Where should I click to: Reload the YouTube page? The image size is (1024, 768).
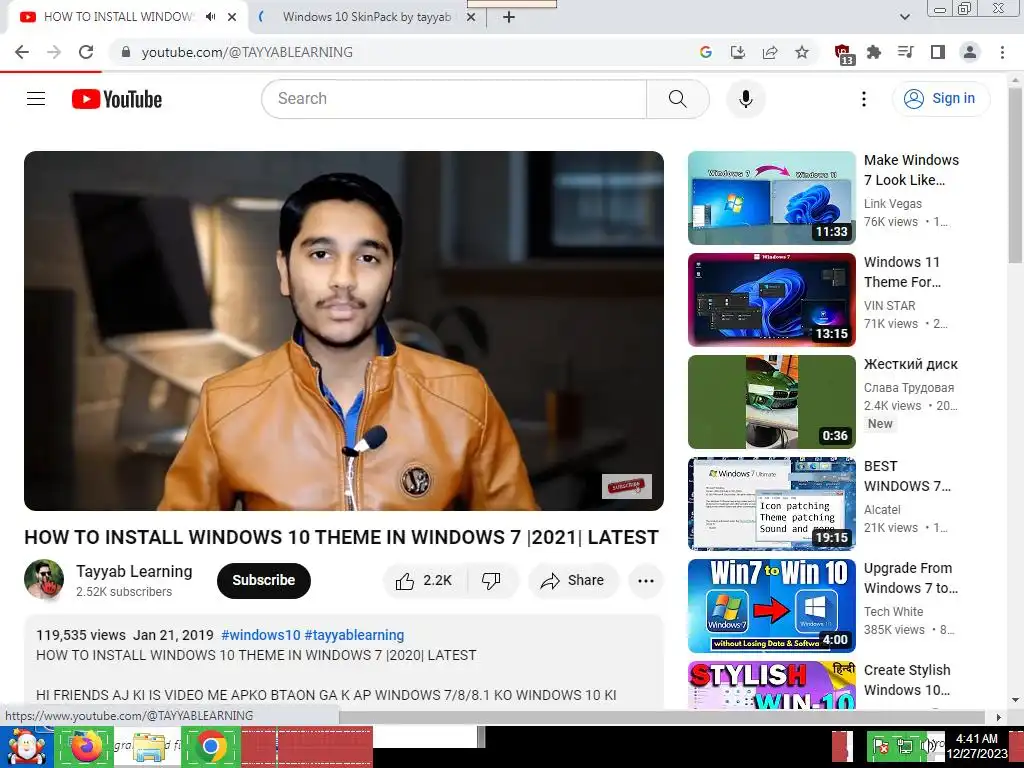coord(86,52)
